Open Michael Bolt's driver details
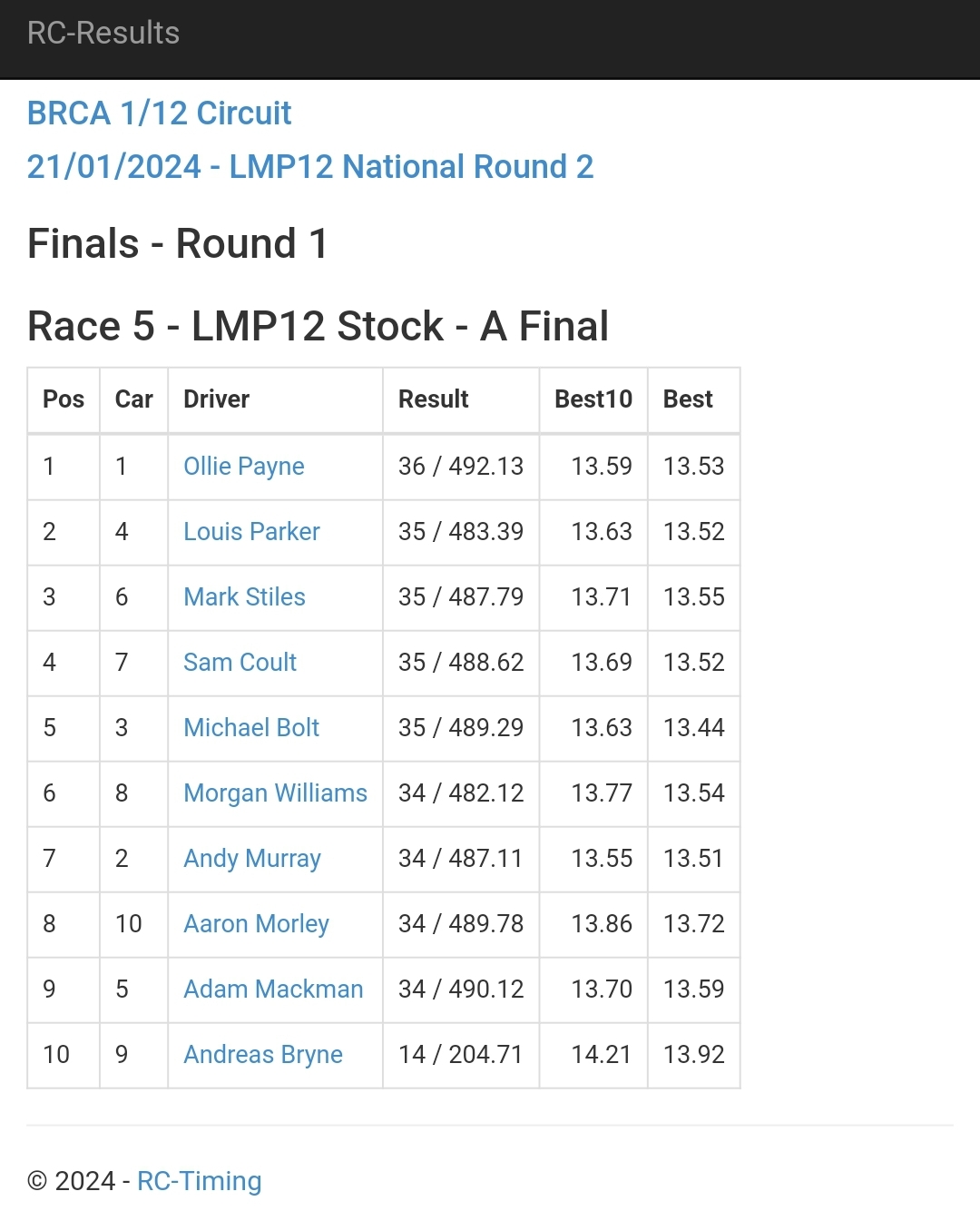 click(251, 728)
